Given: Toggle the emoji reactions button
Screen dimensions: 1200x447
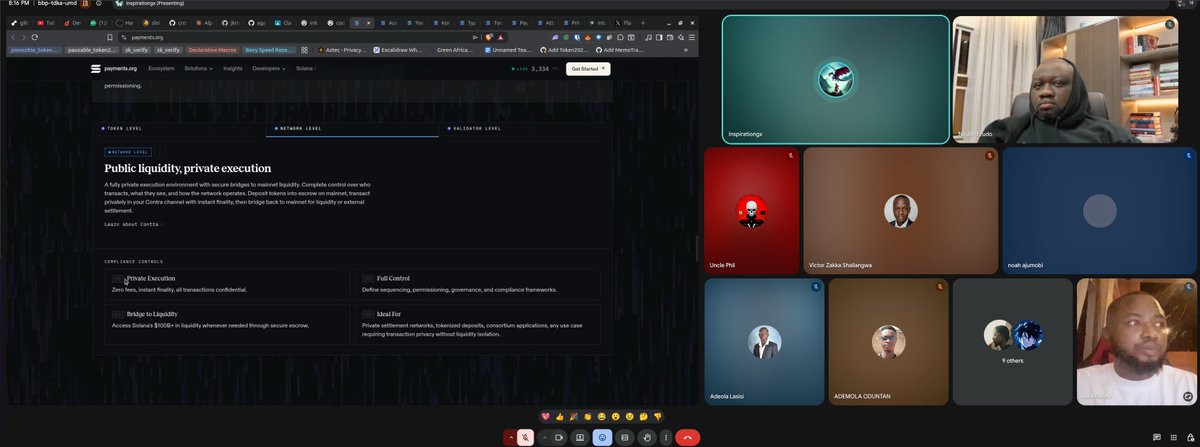Looking at the screenshot, I should pyautogui.click(x=602, y=437).
